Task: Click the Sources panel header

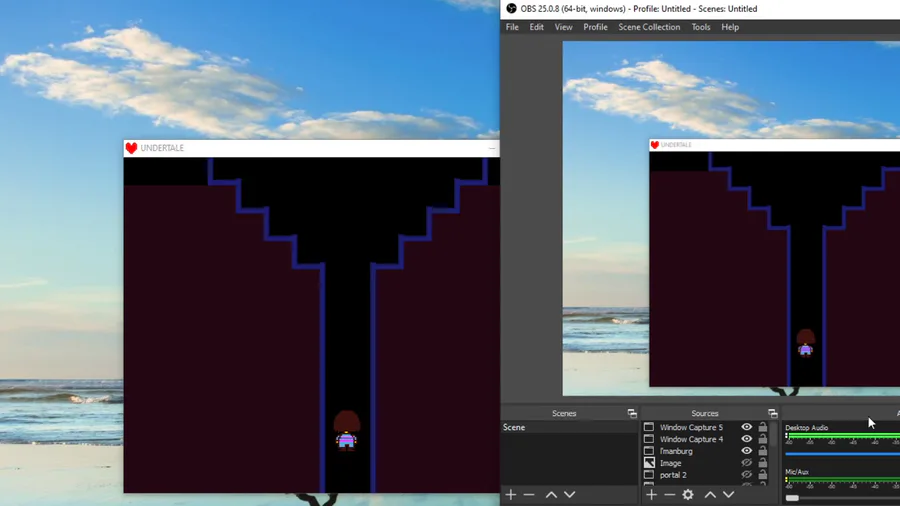Action: pos(710,413)
